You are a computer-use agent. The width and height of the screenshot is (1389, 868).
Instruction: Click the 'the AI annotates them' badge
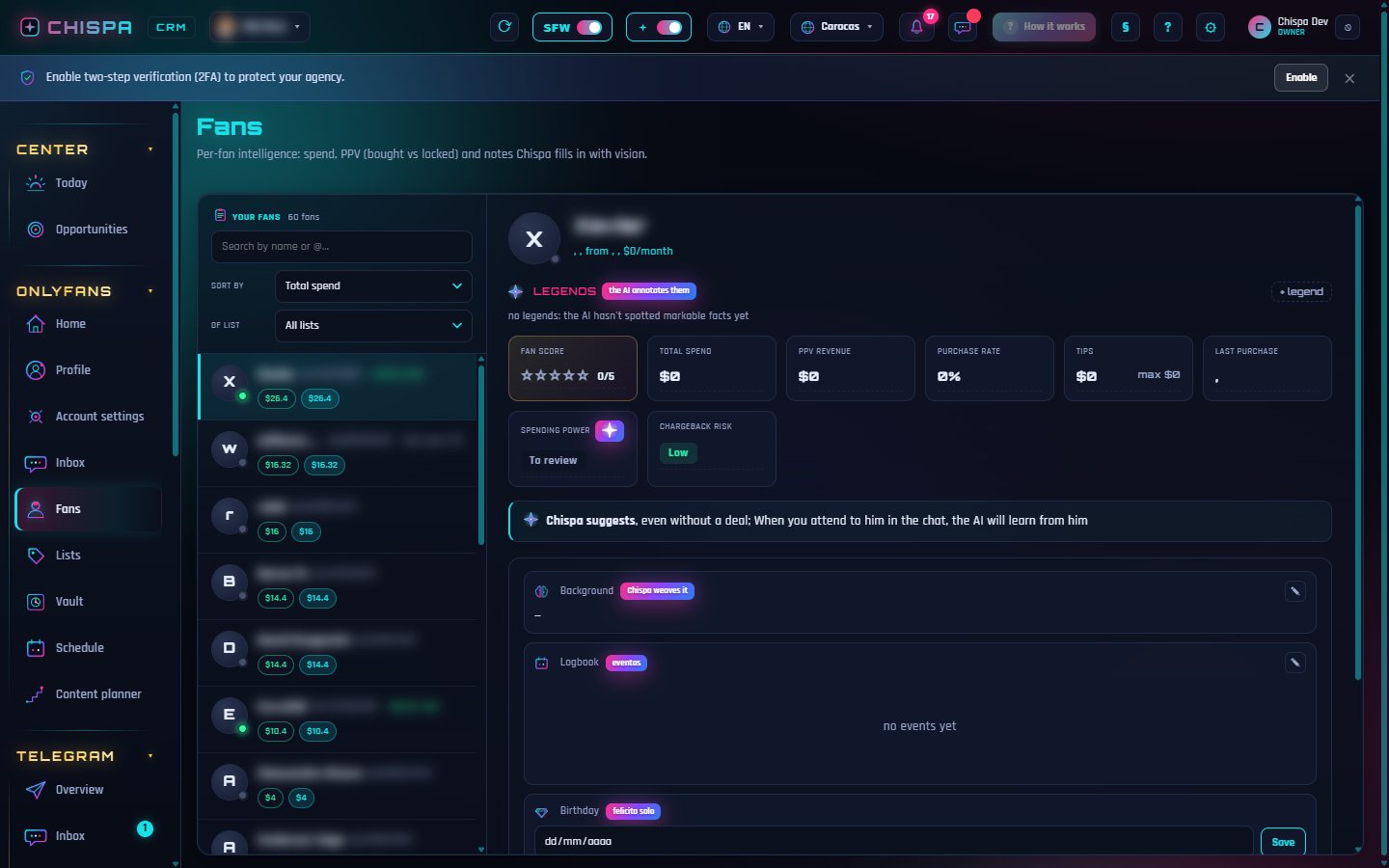point(649,290)
